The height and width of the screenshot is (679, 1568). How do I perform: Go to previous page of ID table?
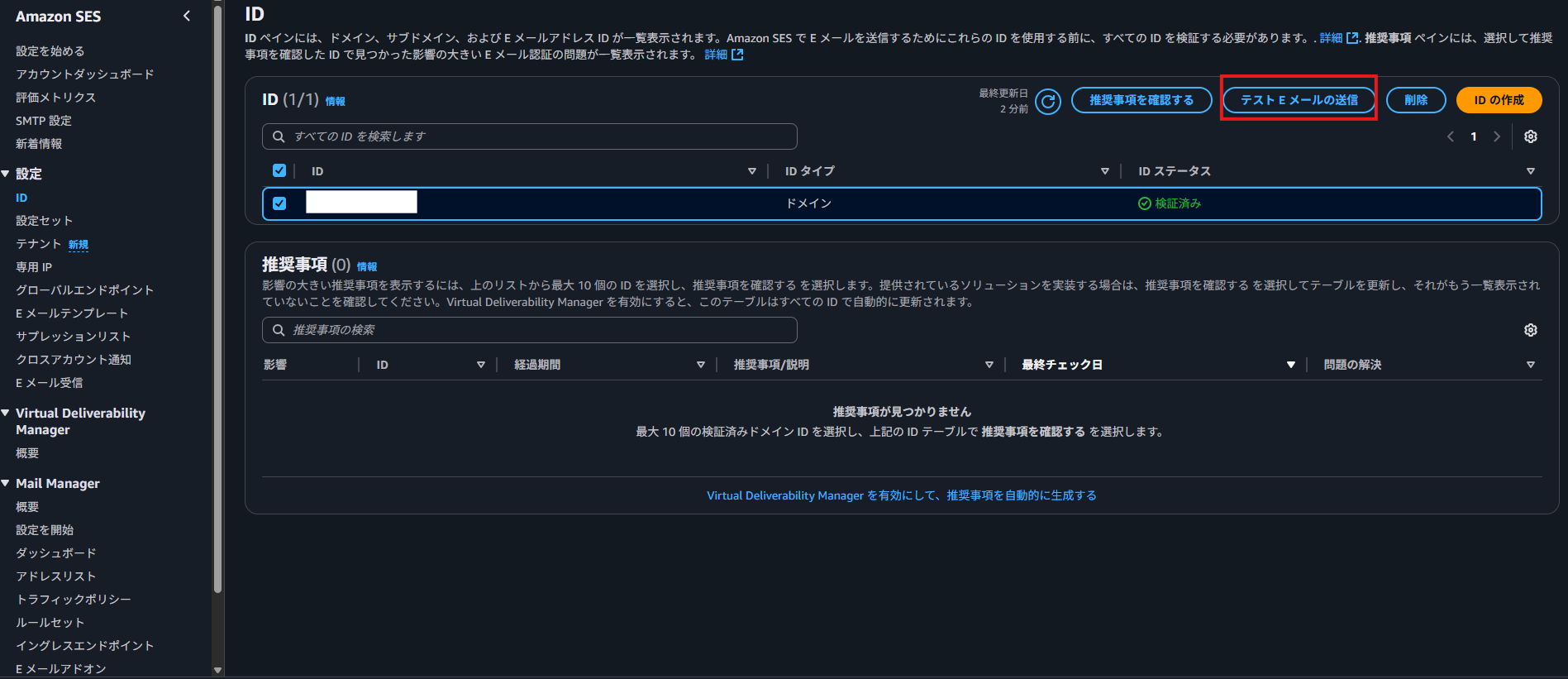[1451, 136]
